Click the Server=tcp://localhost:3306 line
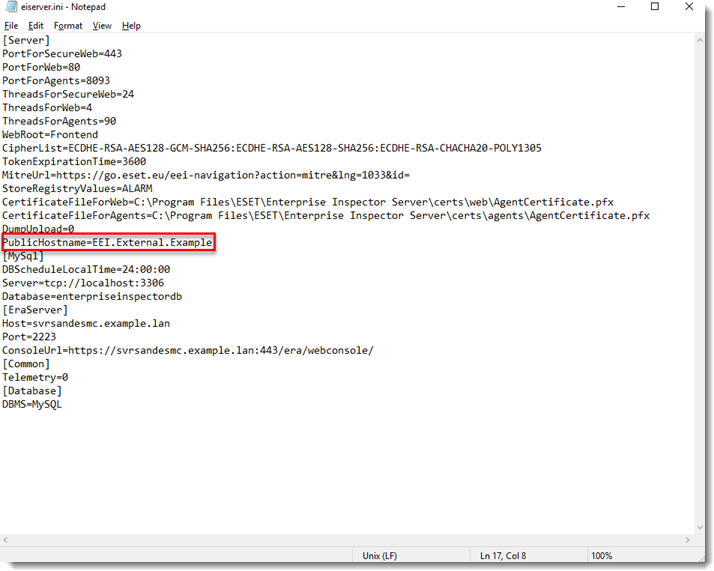This screenshot has width=714, height=571. [83, 283]
